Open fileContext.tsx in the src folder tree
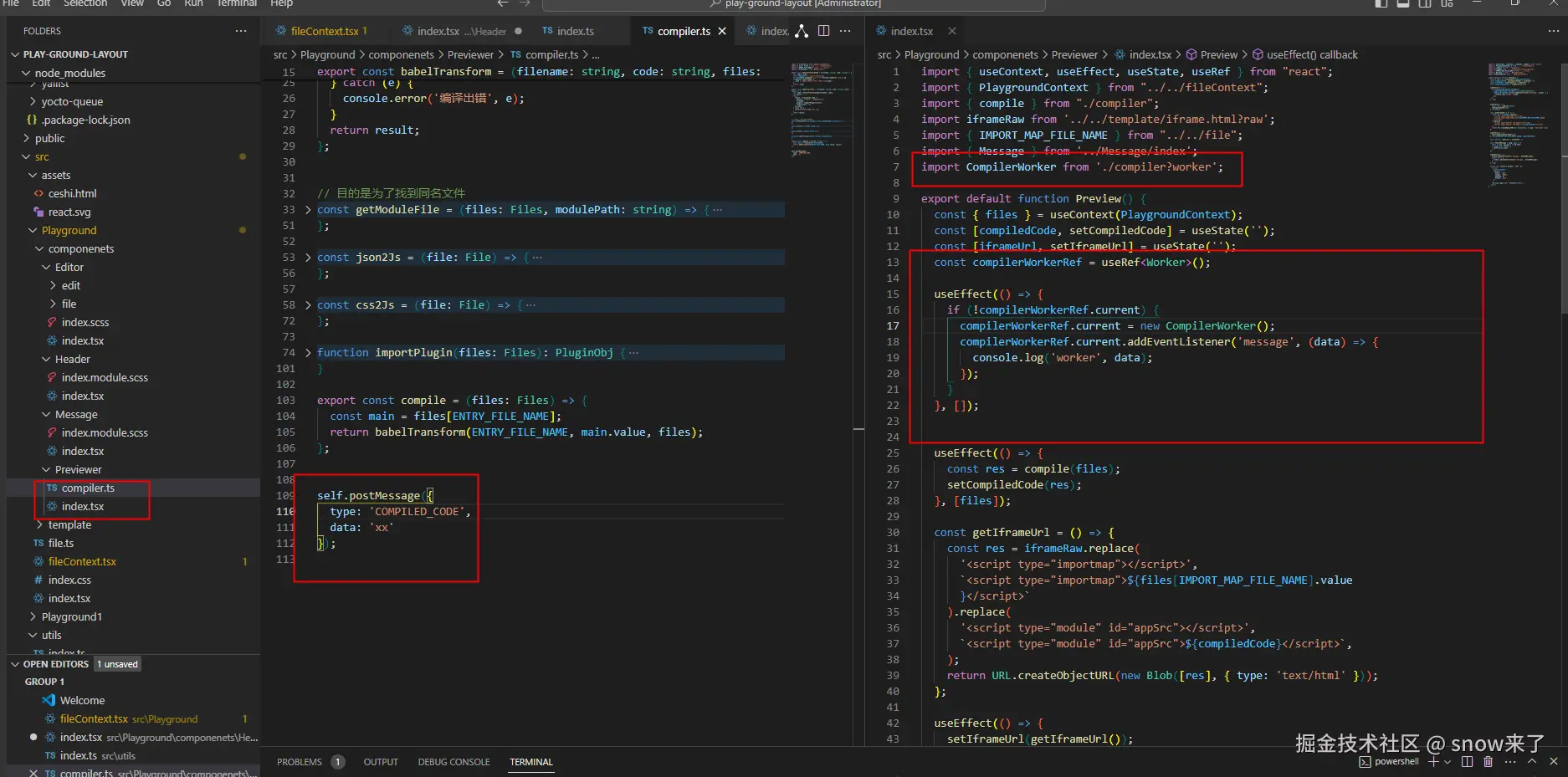 coord(82,562)
